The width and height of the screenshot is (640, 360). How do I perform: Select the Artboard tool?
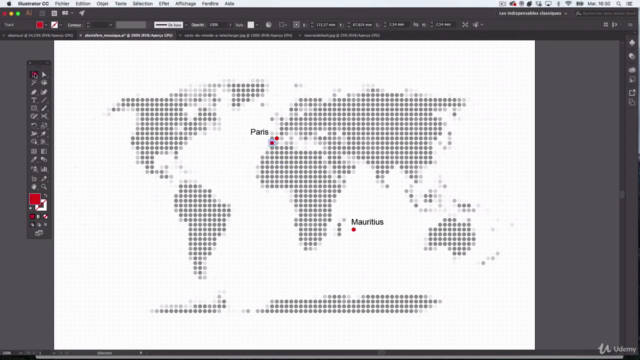click(x=34, y=179)
